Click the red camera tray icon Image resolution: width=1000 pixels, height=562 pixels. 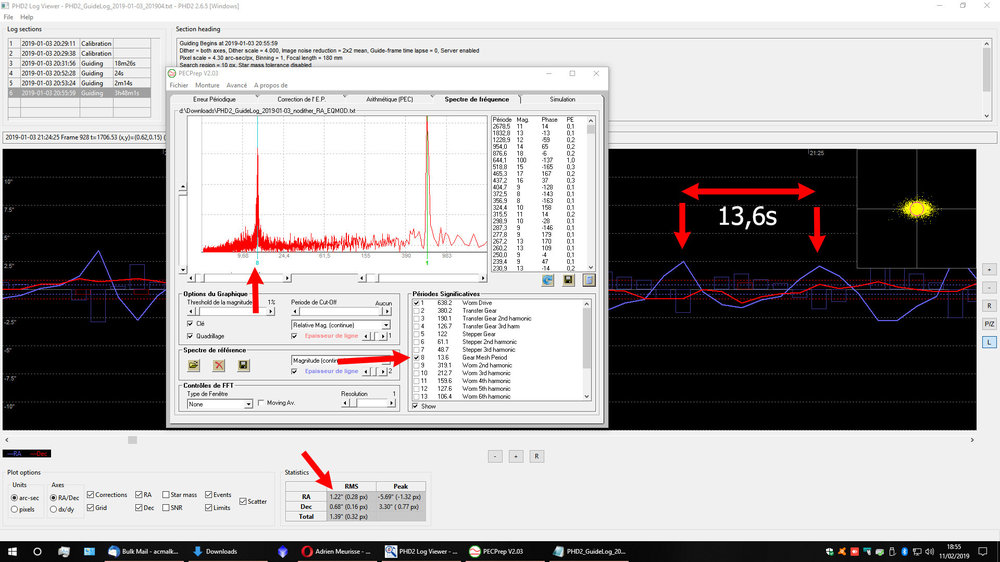tap(855, 551)
